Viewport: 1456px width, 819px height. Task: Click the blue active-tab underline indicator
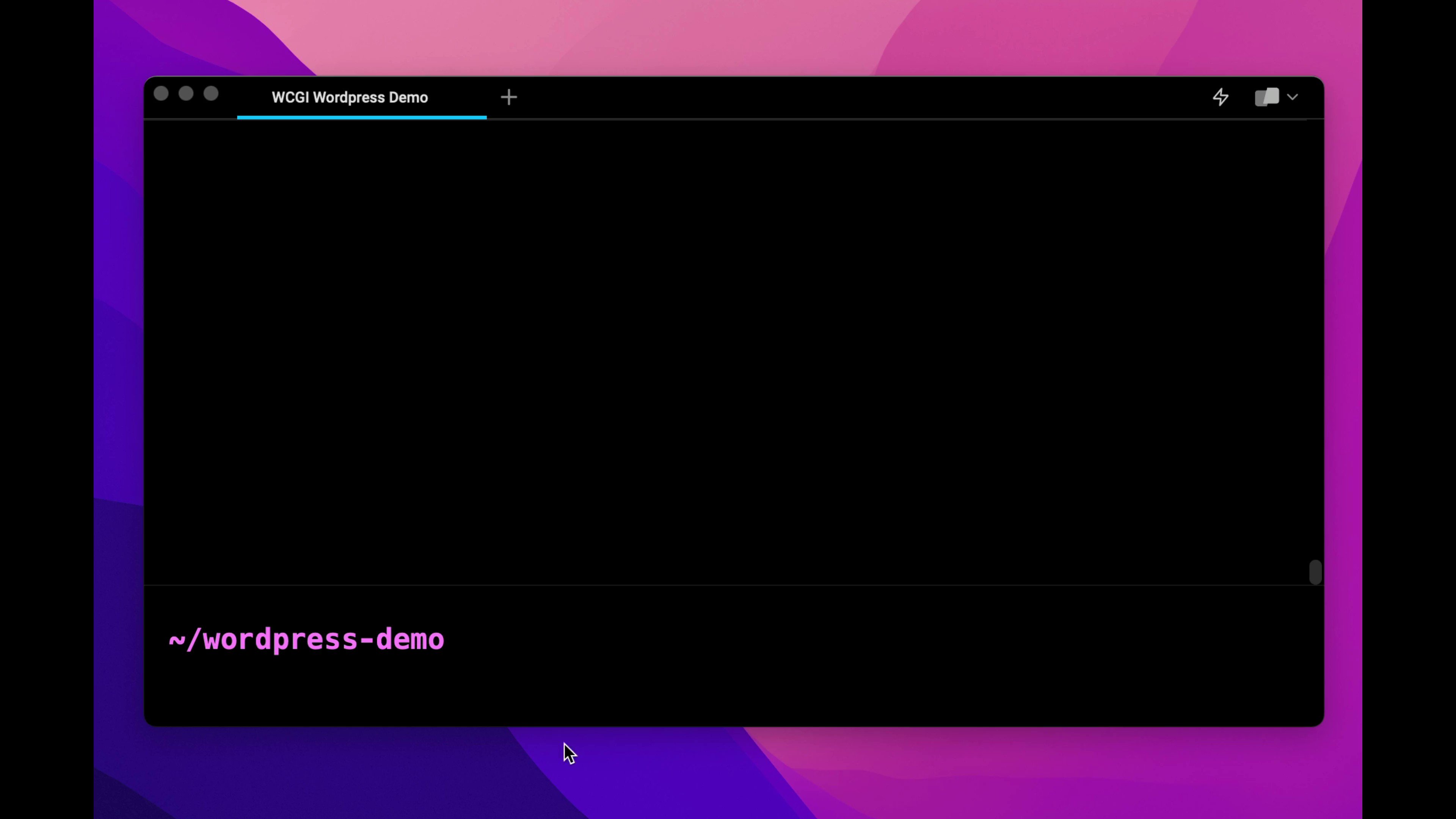coord(361,117)
